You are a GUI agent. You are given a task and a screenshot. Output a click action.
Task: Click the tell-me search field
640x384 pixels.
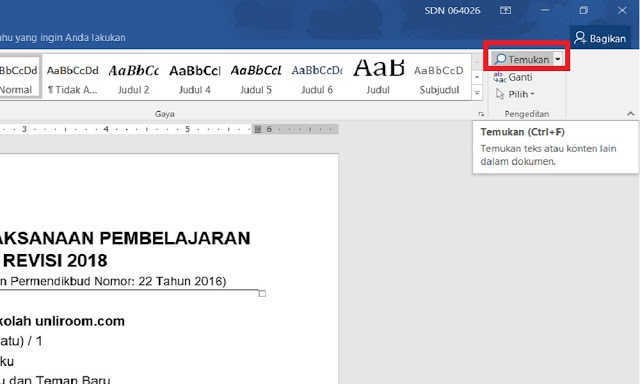63,38
